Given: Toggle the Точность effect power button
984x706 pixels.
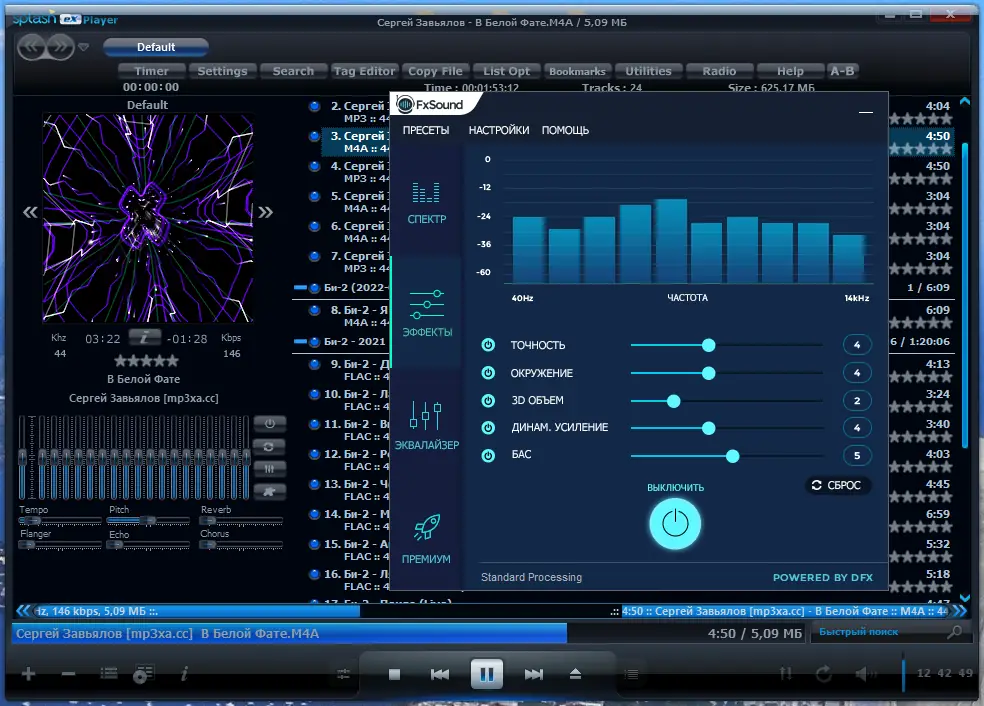Looking at the screenshot, I should [x=488, y=345].
